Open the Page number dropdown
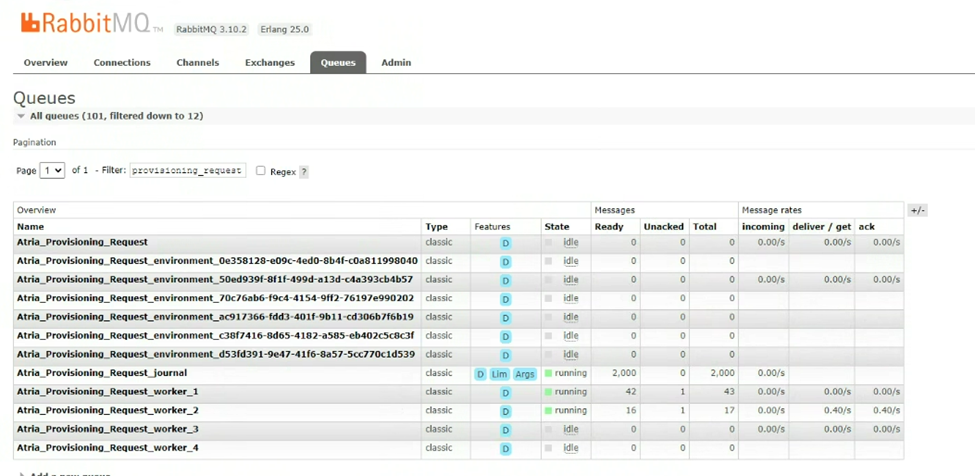This screenshot has height=476, width=975. pyautogui.click(x=52, y=171)
